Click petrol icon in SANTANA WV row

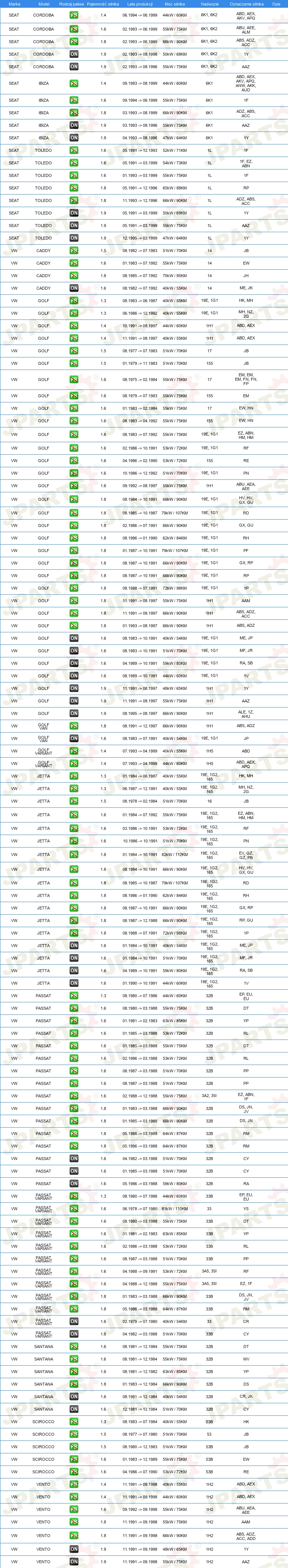(x=74, y=1359)
